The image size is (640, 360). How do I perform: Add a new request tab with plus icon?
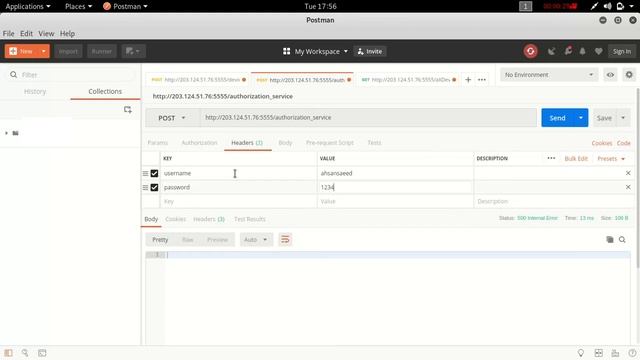pyautogui.click(x=468, y=80)
